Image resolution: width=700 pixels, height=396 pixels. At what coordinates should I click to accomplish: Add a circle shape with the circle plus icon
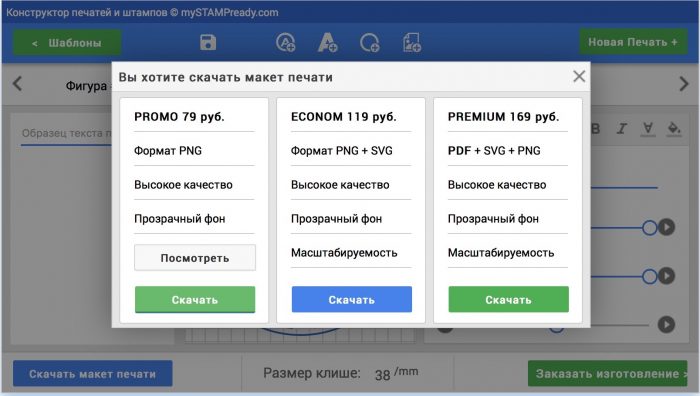coord(370,43)
